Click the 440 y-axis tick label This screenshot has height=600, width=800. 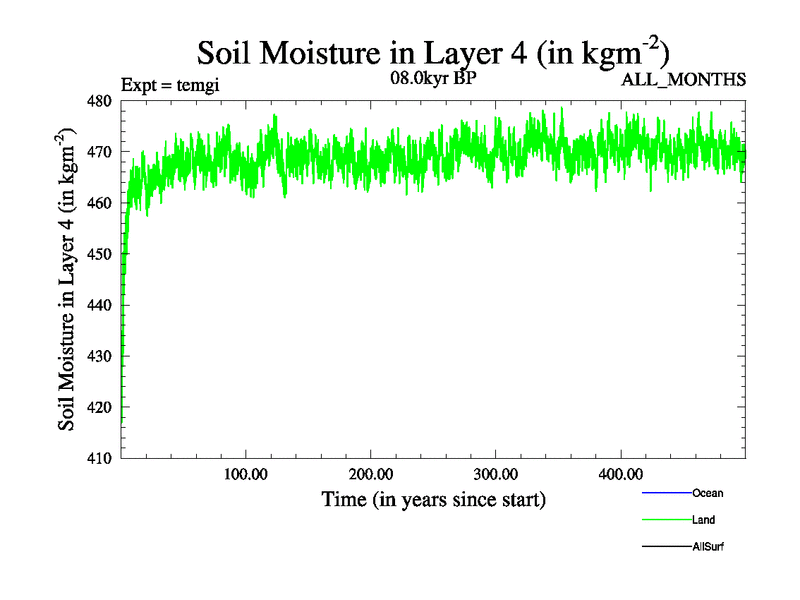point(100,305)
